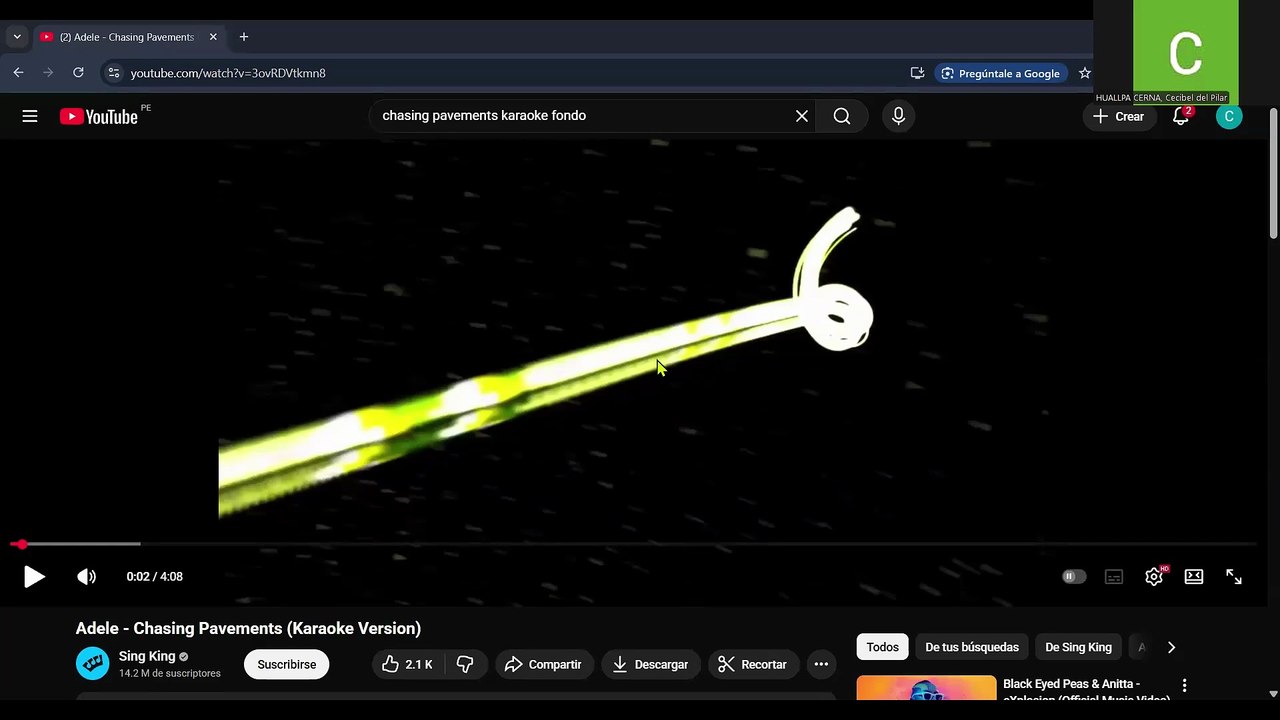The image size is (1280, 720).
Task: Play the karaoke video
Action: (x=34, y=577)
